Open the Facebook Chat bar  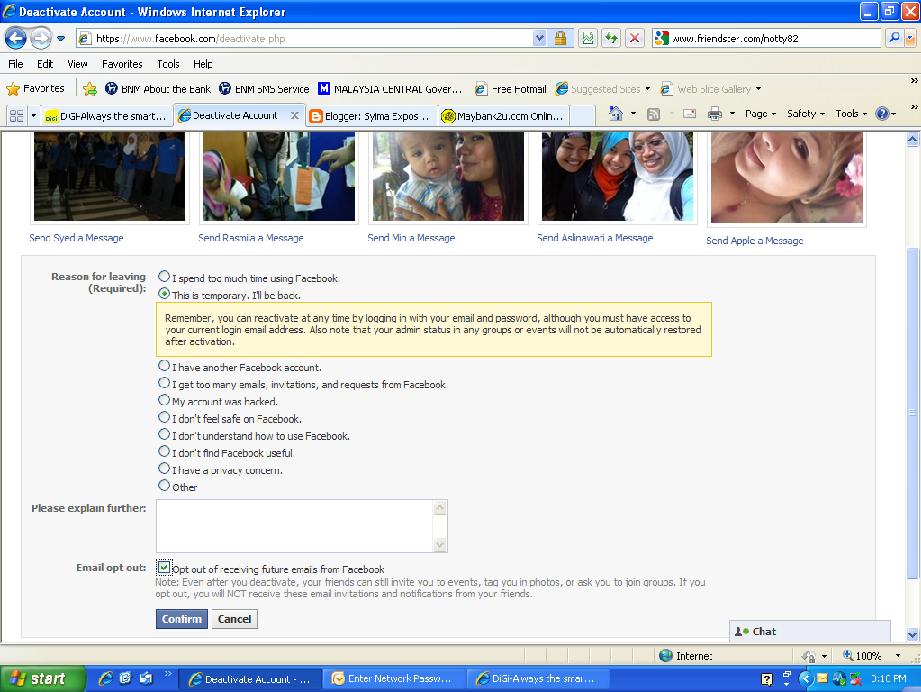(x=809, y=631)
